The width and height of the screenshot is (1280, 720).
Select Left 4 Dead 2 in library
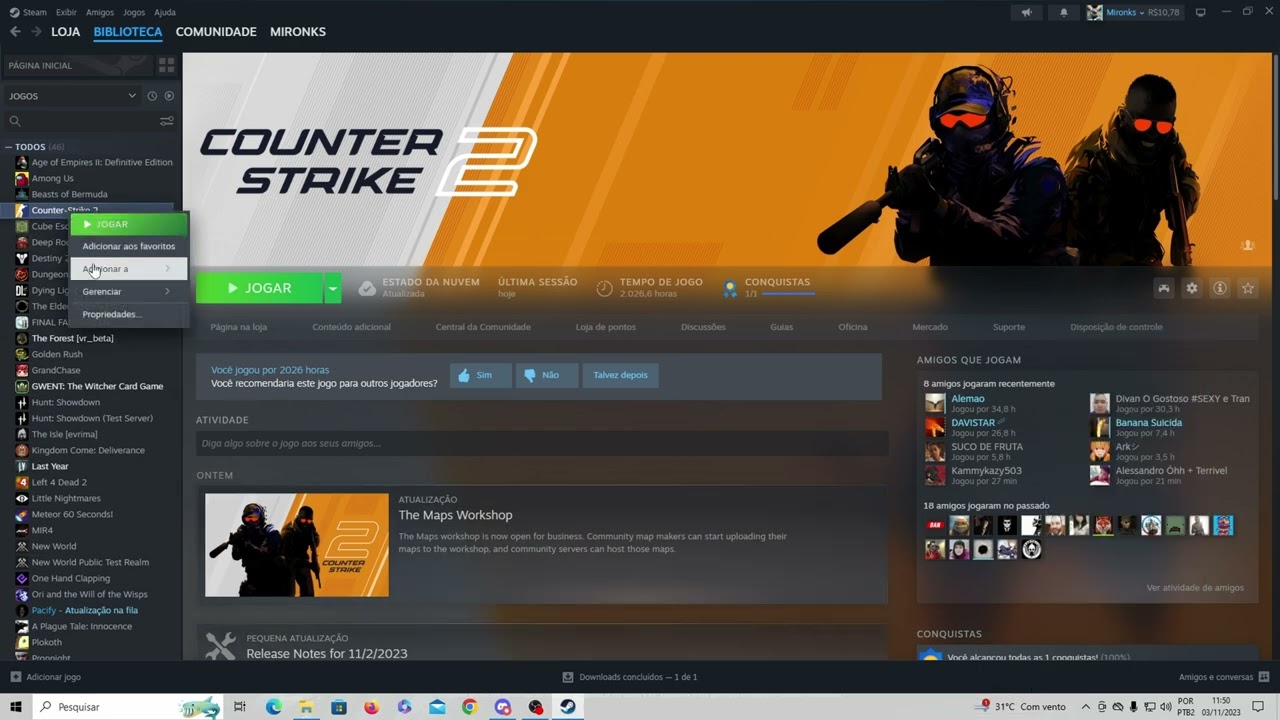(x=59, y=482)
